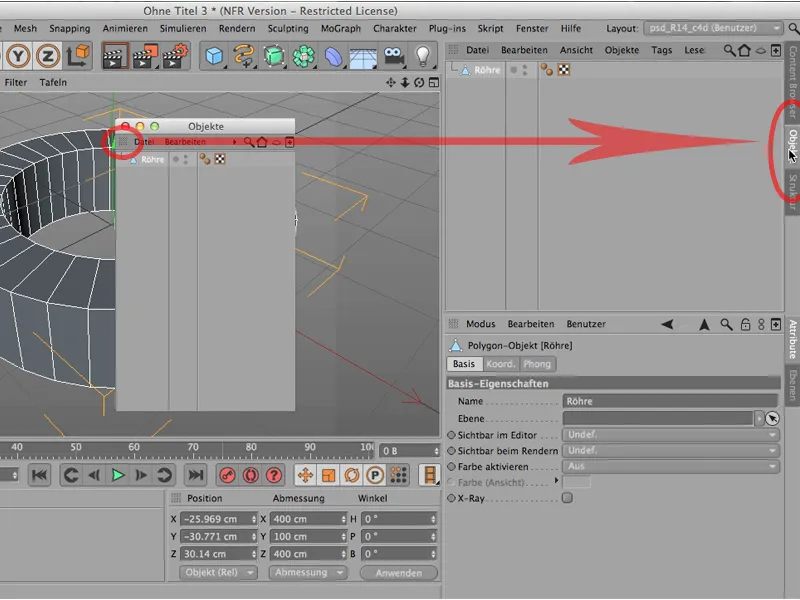Open Objekt (Rel) coordinate dropdown

click(218, 572)
